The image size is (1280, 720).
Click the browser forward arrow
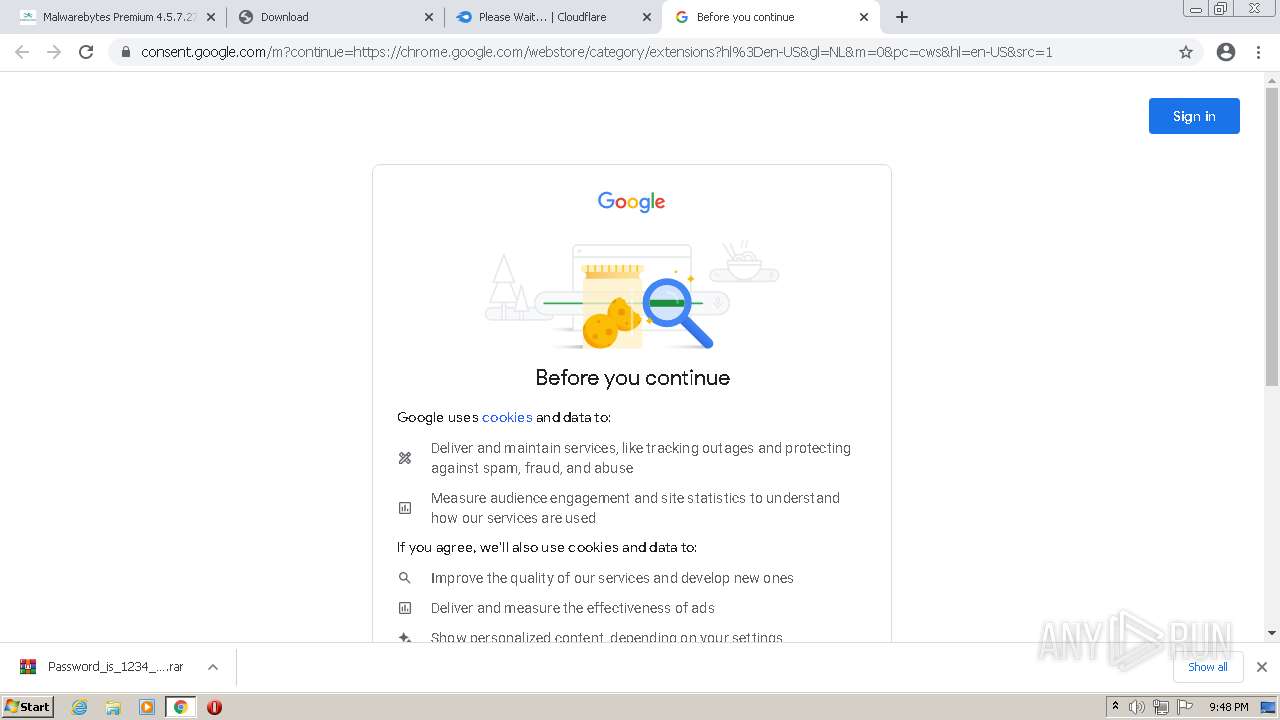pyautogui.click(x=54, y=52)
